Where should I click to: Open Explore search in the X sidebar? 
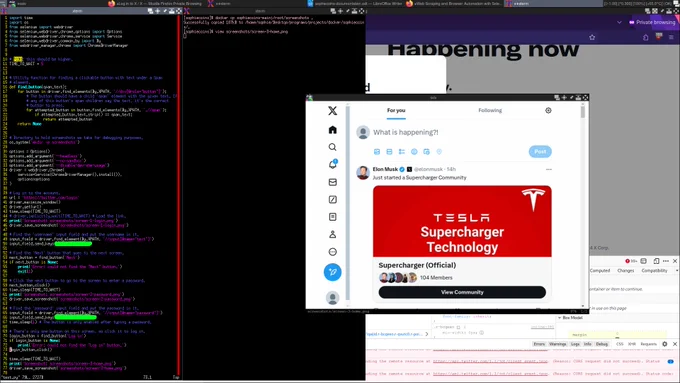[x=333, y=147]
